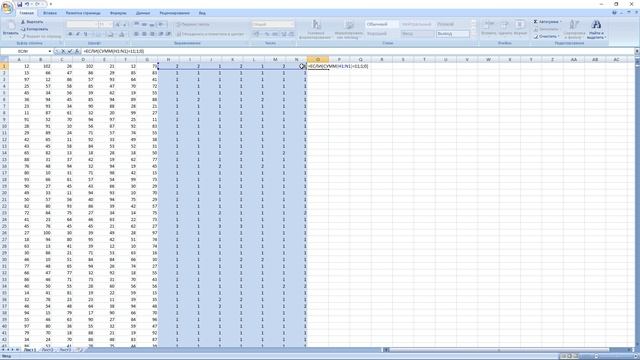The height and width of the screenshot is (360, 640).
Task: Switch to Разметка страницы ribbon tab
Action: pos(83,13)
